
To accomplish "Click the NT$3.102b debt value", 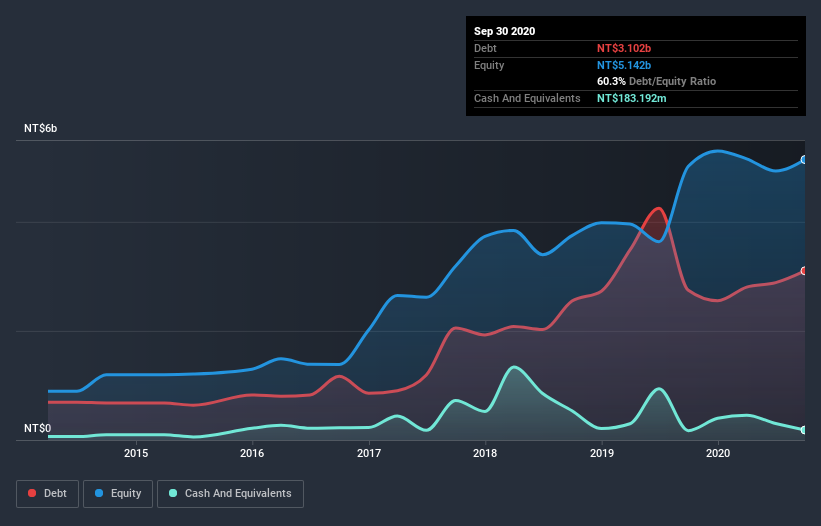I will pos(624,48).
